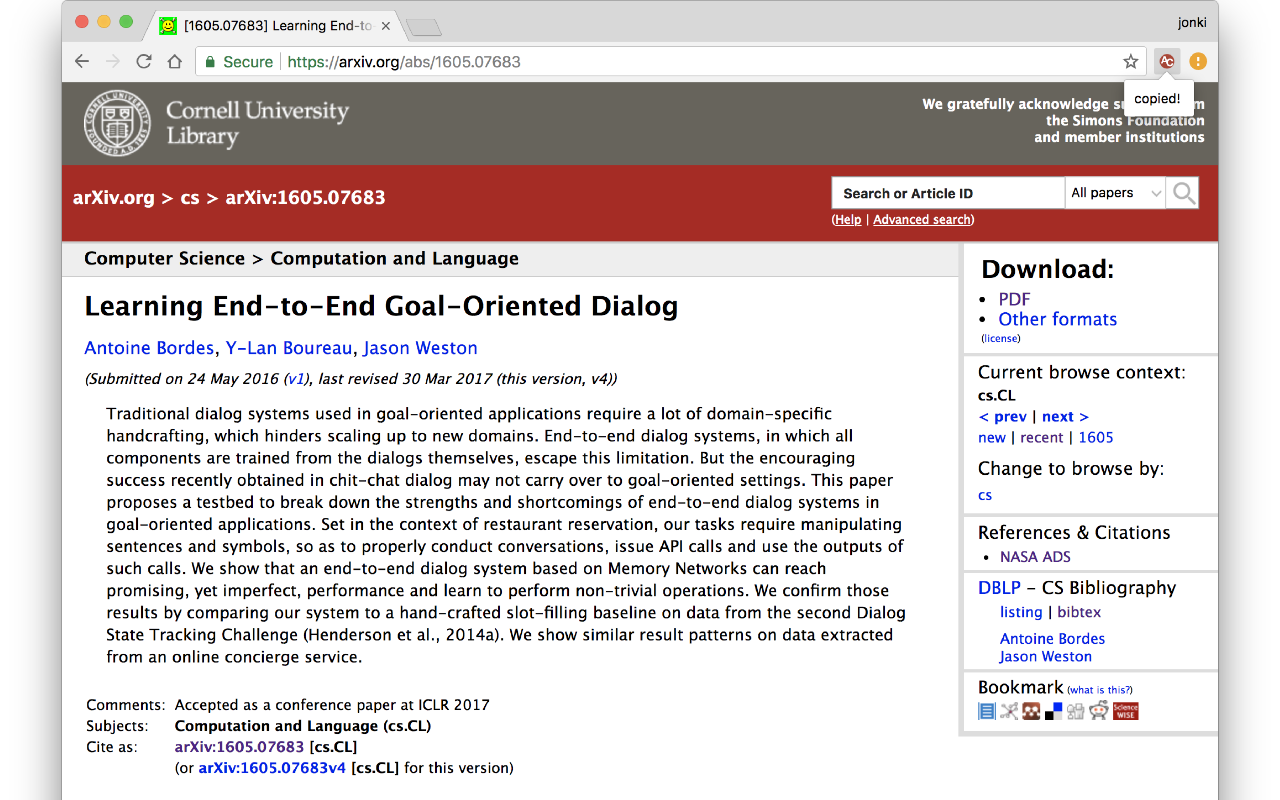Open a new tab next to arXiv tab

pos(424,27)
